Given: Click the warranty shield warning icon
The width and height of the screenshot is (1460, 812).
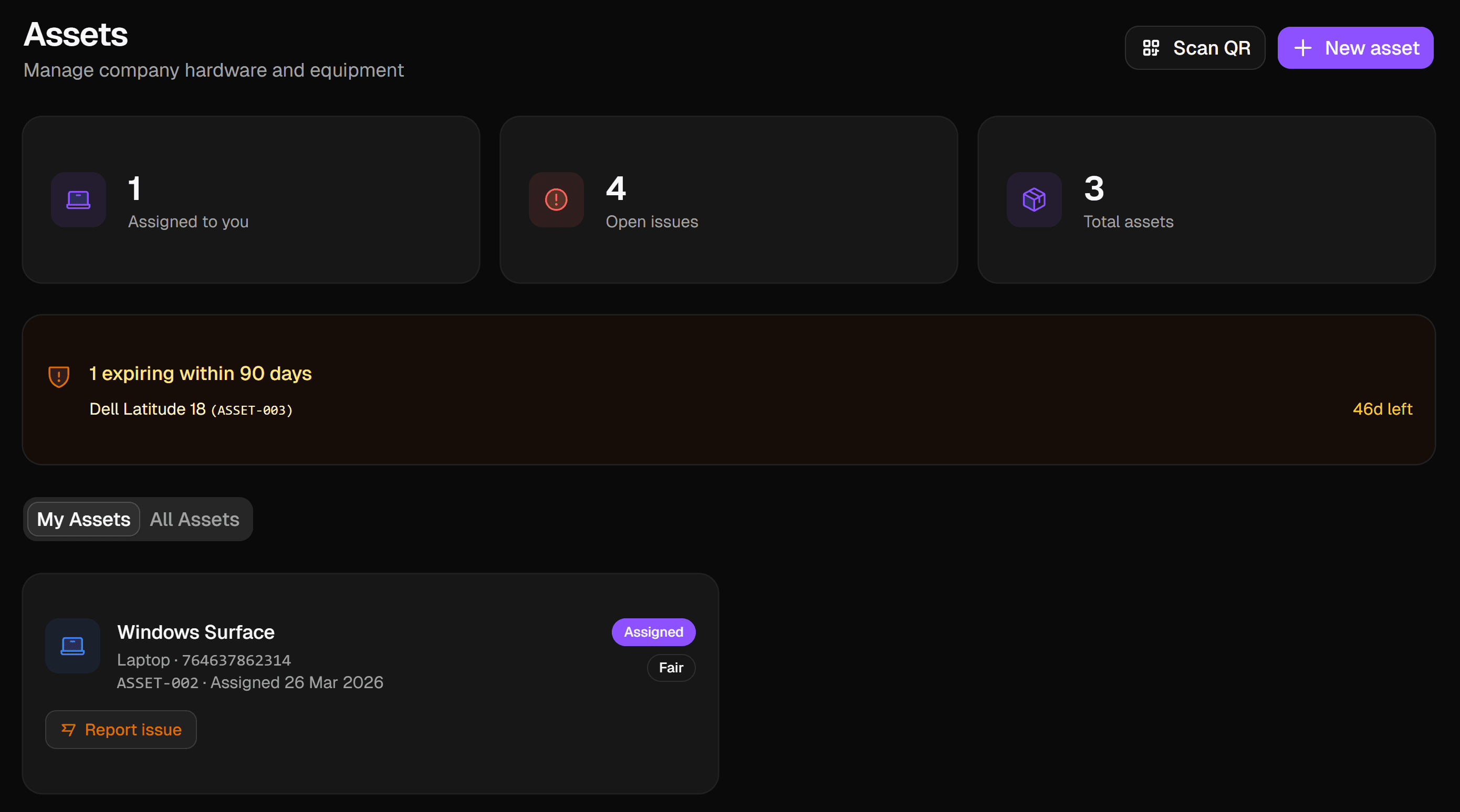Looking at the screenshot, I should coord(59,376).
